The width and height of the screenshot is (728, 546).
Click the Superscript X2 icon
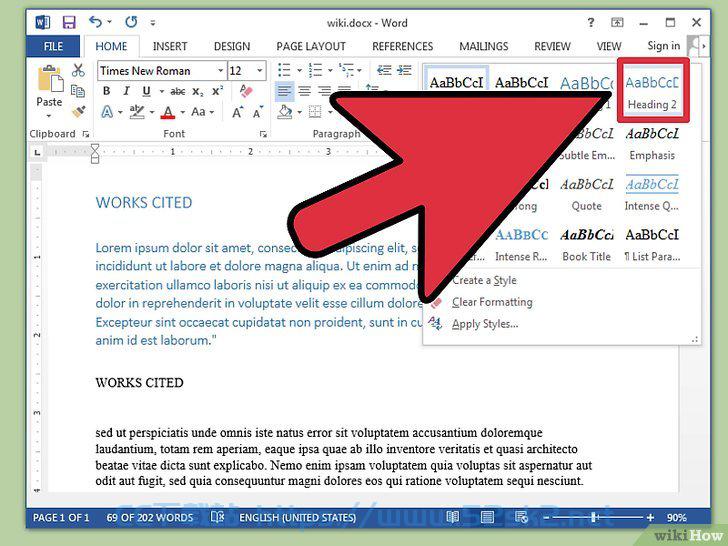217,91
